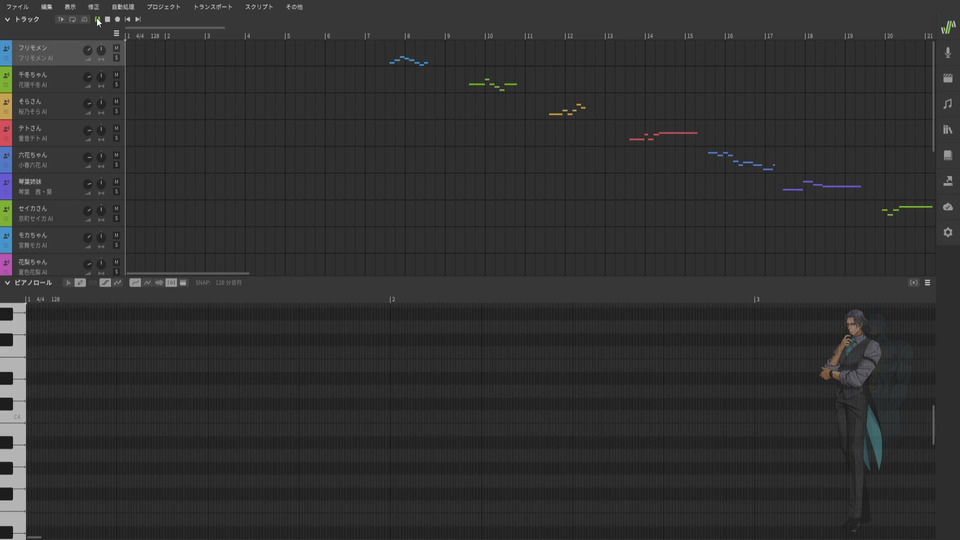The image size is (960, 540).
Task: Collapse the ピアノロール panel chevron
Action: [x=7, y=283]
